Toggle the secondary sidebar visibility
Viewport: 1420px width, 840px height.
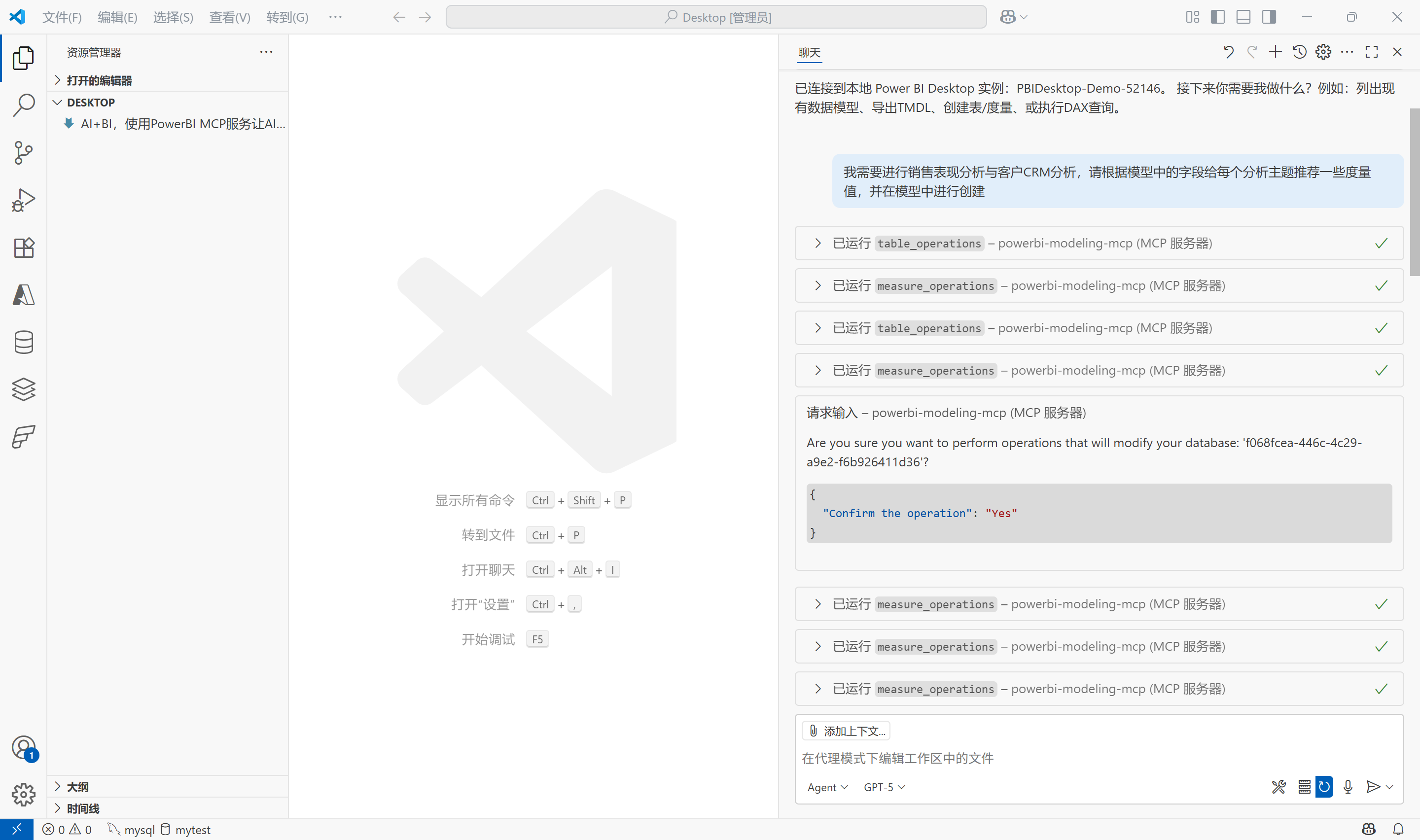(x=1269, y=17)
